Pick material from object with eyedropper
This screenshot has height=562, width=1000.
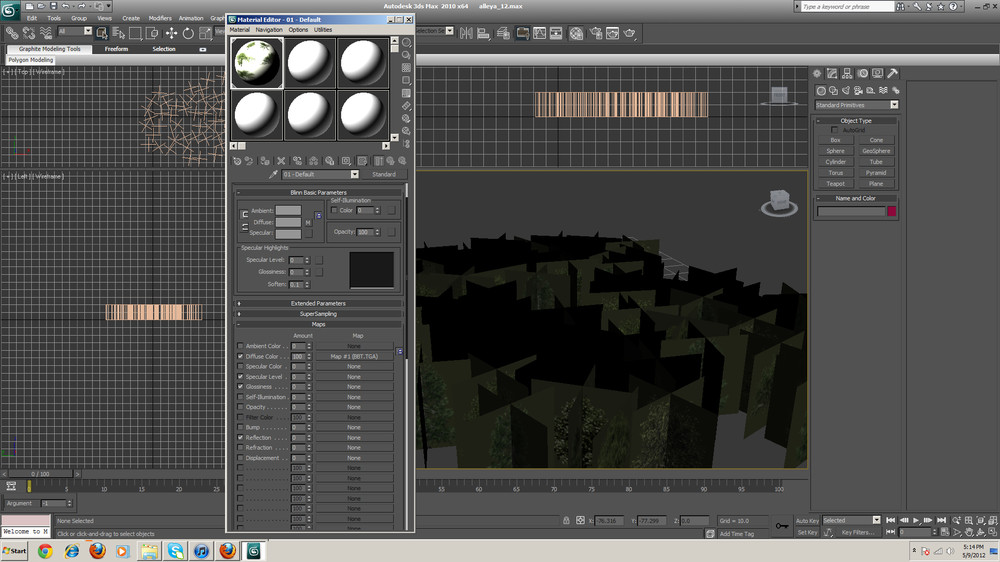272,174
